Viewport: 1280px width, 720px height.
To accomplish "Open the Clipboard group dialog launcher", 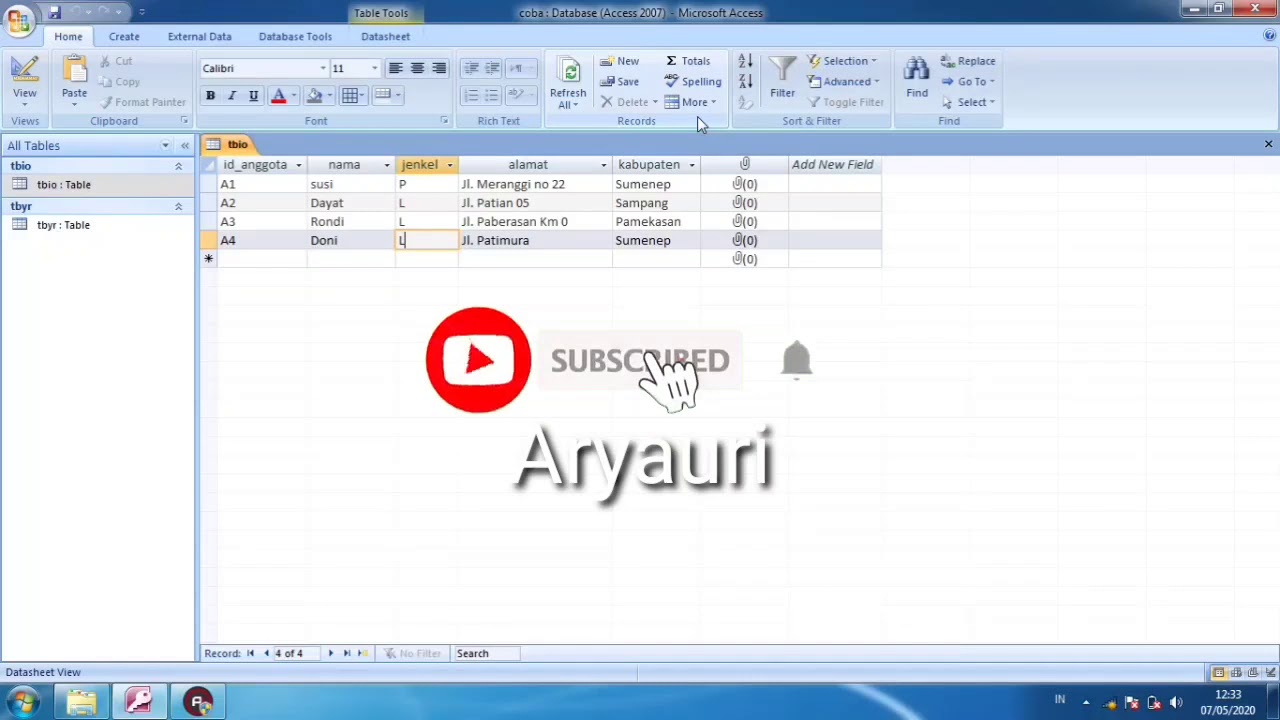I will [x=185, y=121].
